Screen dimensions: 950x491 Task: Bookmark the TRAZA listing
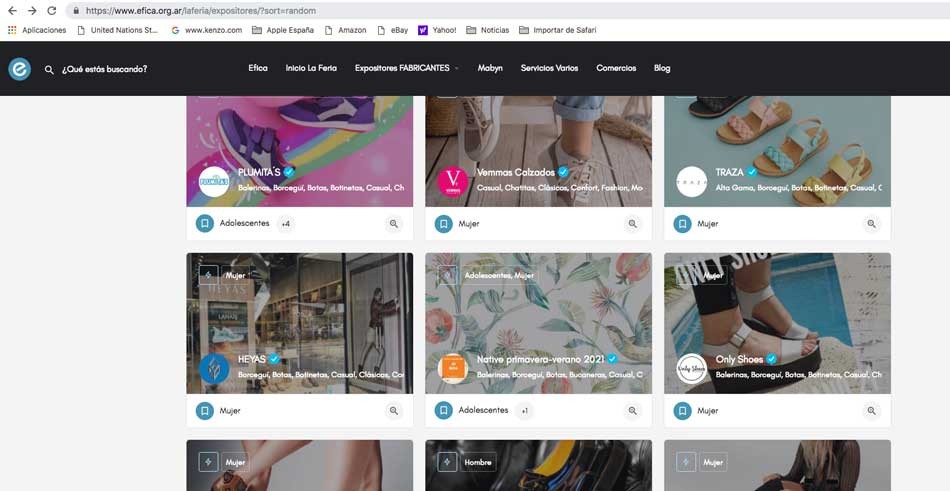pos(682,224)
